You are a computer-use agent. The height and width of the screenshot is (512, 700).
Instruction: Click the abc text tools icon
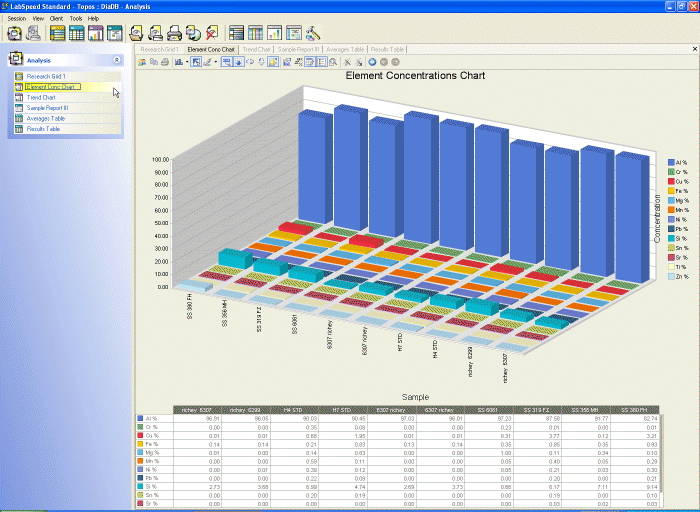pos(299,62)
